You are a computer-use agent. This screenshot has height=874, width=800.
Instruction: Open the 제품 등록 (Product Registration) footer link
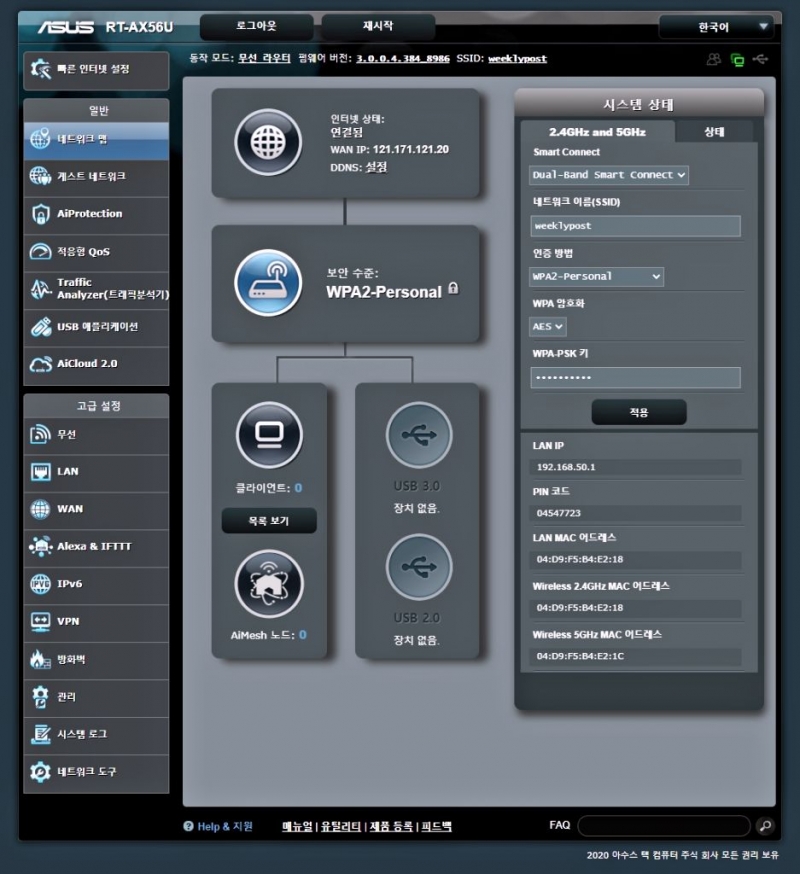coord(391,827)
